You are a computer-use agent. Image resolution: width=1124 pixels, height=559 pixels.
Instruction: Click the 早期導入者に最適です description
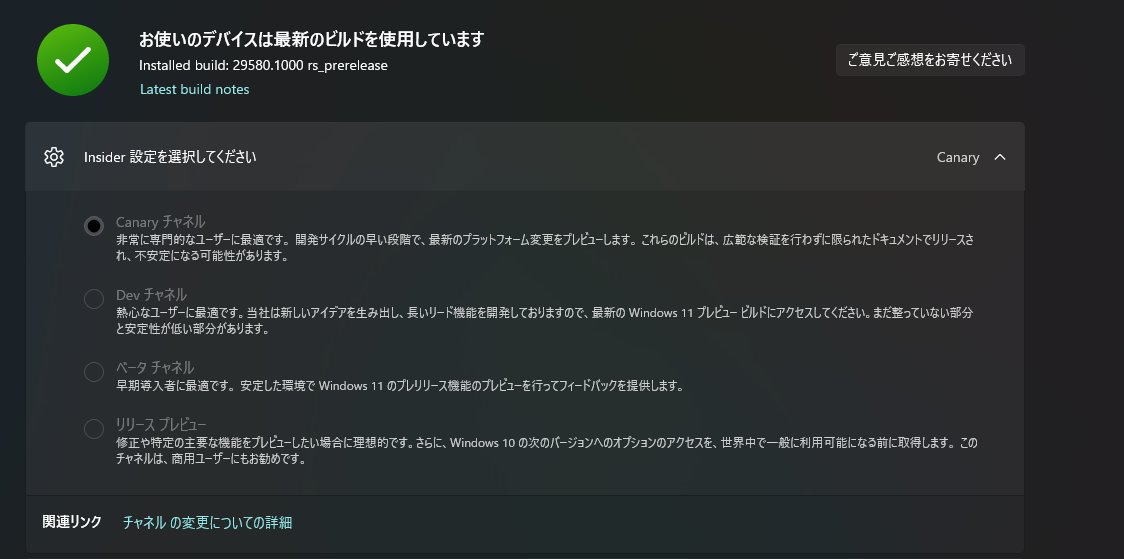tap(400, 386)
